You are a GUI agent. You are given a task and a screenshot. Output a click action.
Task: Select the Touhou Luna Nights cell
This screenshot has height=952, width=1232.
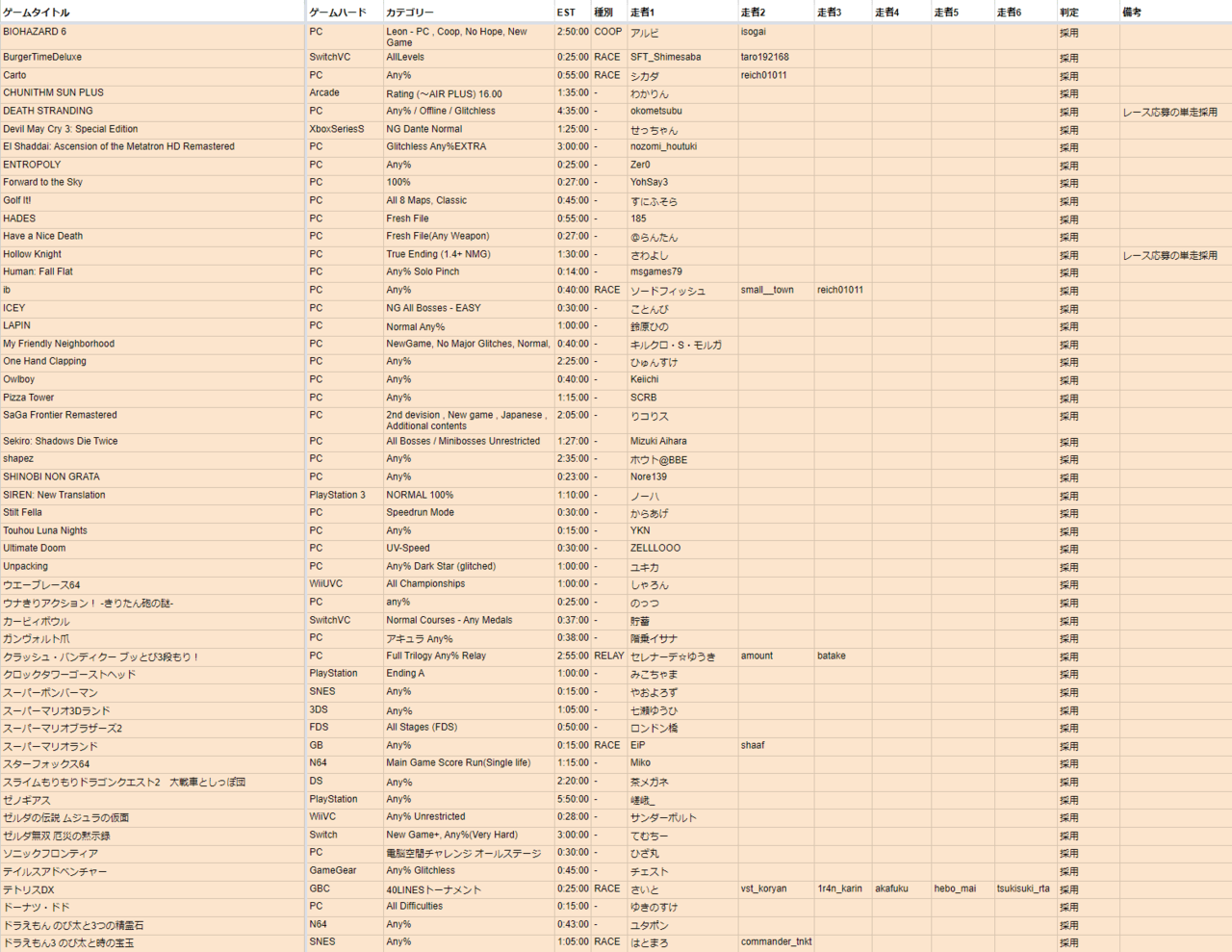point(152,531)
